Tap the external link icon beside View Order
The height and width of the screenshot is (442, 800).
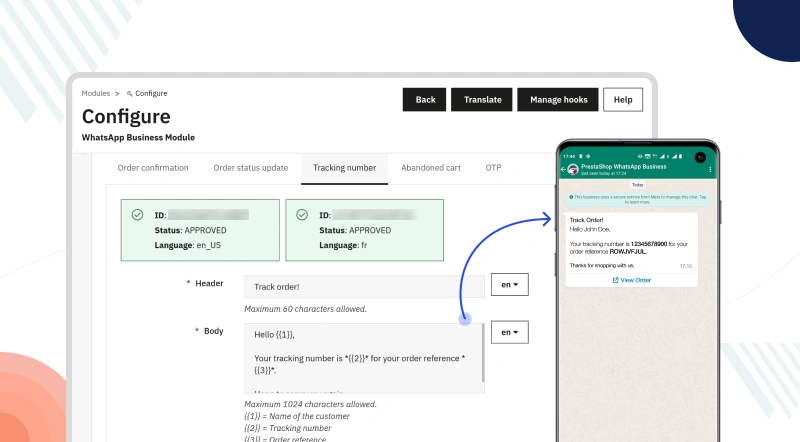click(x=614, y=280)
